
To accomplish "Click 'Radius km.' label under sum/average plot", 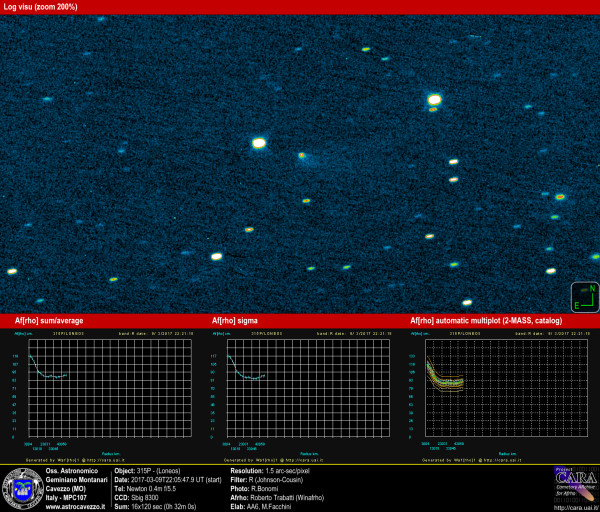I will click(x=111, y=454).
